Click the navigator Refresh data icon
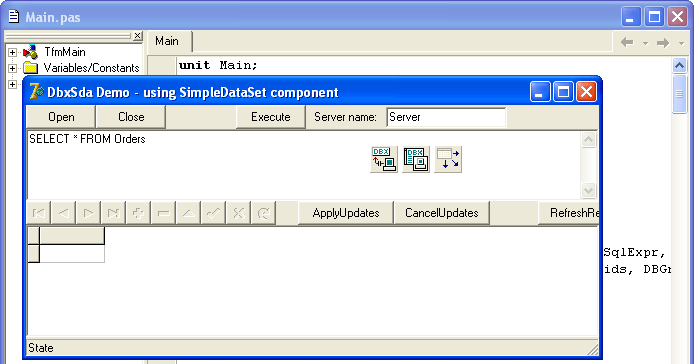694x364 pixels. click(x=263, y=213)
